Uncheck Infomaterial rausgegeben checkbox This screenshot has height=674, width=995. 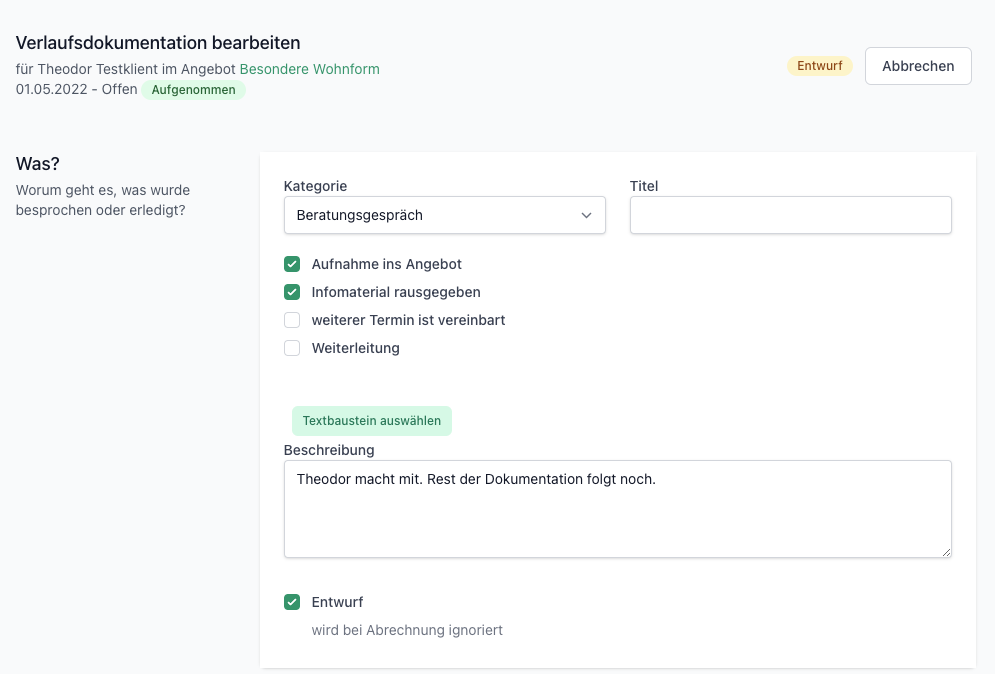tap(292, 292)
